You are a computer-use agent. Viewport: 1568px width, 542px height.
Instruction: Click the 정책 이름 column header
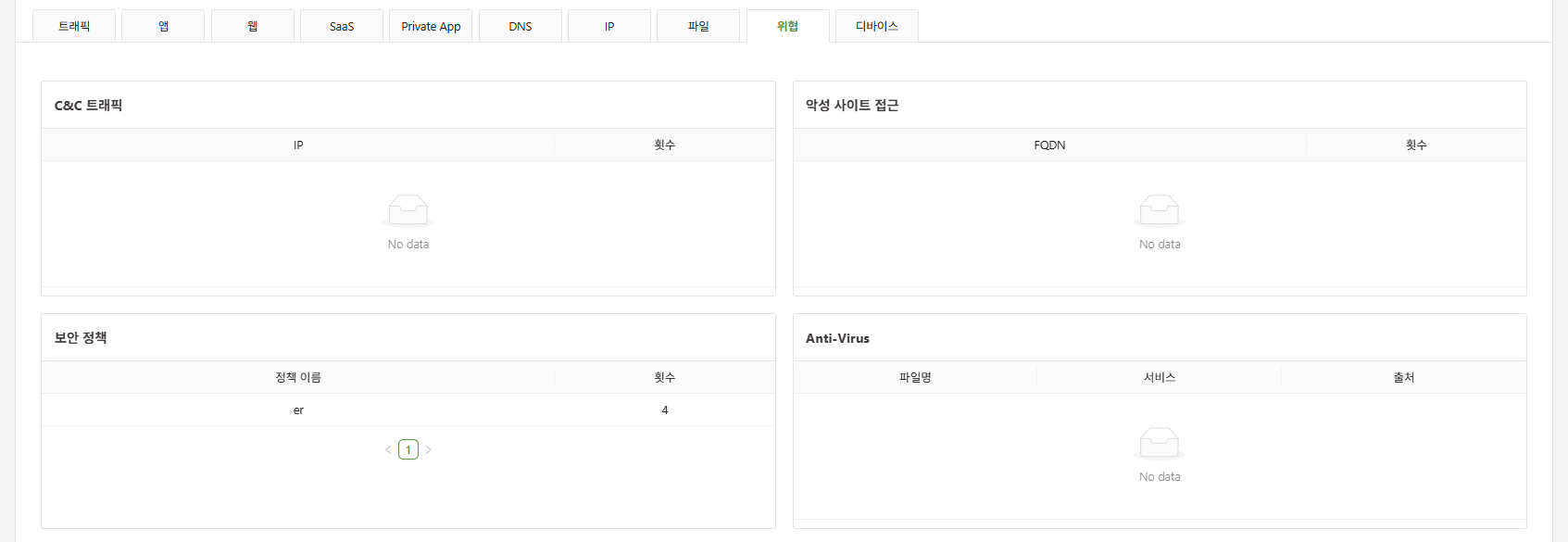298,377
